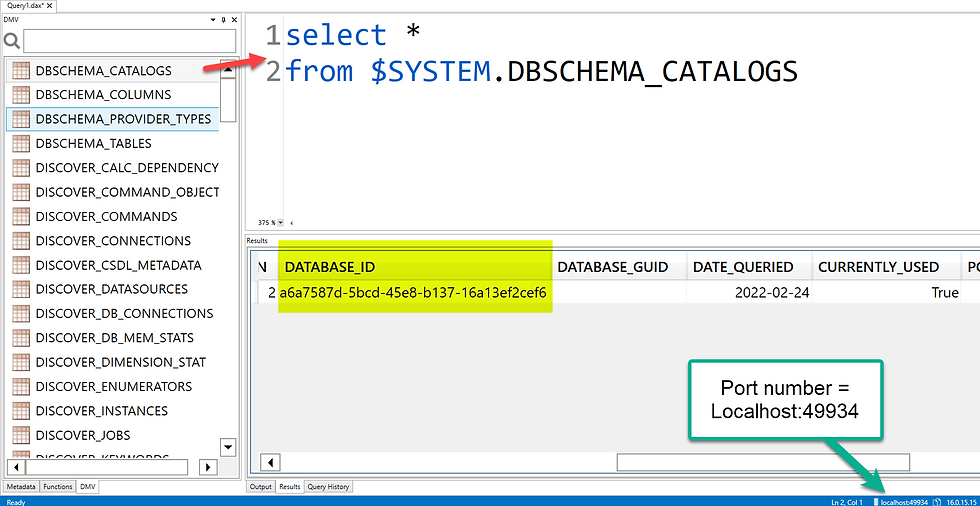Click the DISCOVER_DIMENSION_STAT row

[x=112, y=362]
